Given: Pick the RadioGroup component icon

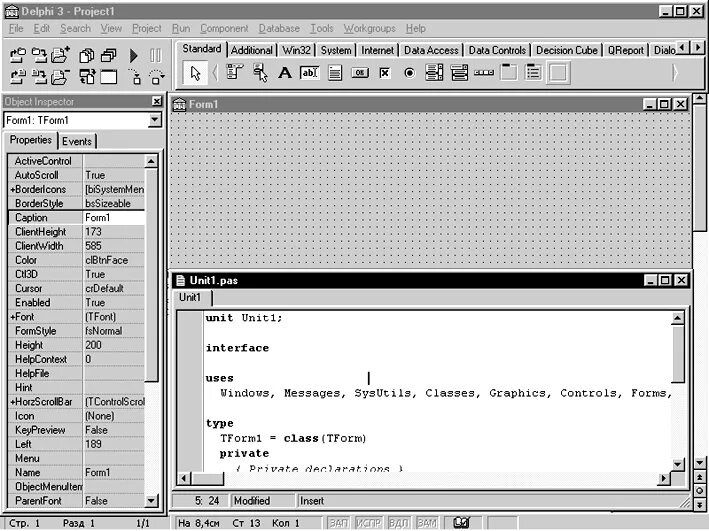Looking at the screenshot, I should 534,72.
